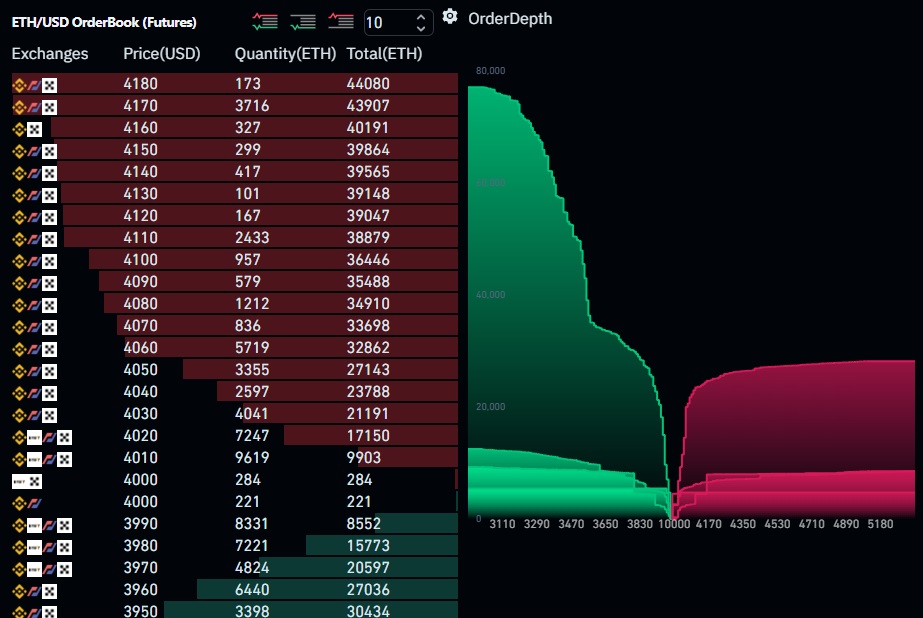Click the OrderDepth chart title
This screenshot has height=618, width=923.
(x=510, y=19)
